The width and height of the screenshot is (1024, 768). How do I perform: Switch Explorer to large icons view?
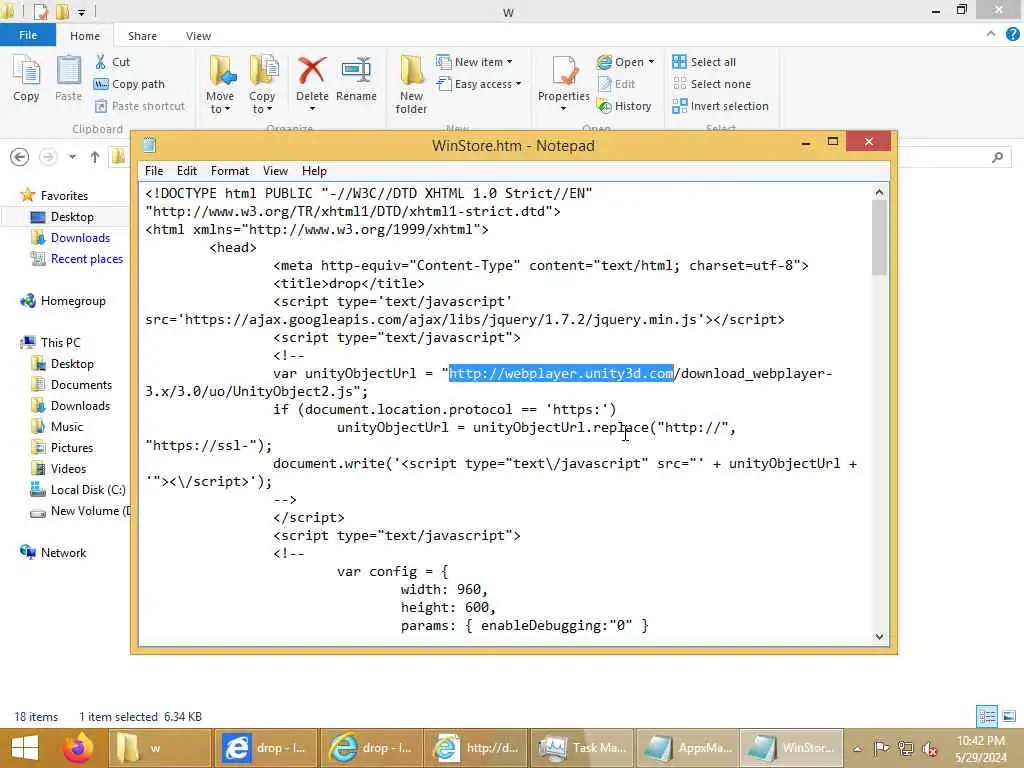coord(1009,716)
